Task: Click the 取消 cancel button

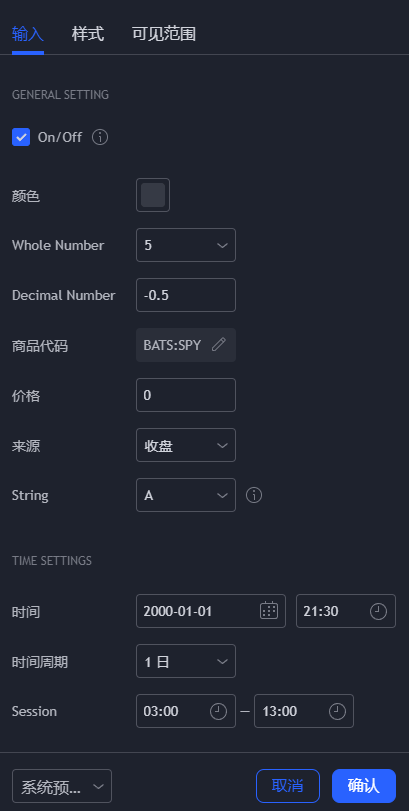Action: (x=288, y=786)
